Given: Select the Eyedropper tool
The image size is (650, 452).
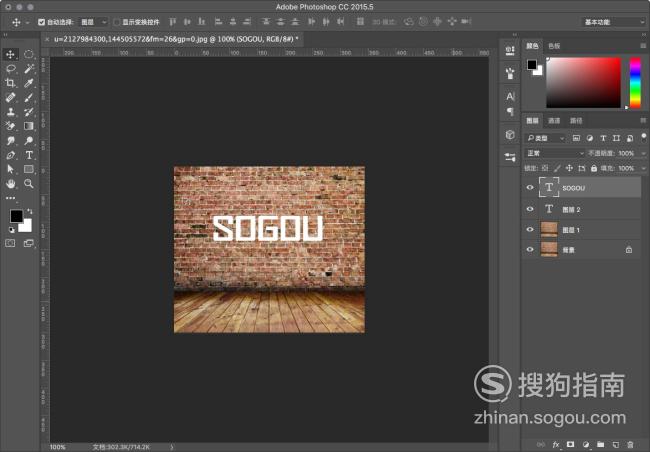Looking at the screenshot, I should click(29, 83).
